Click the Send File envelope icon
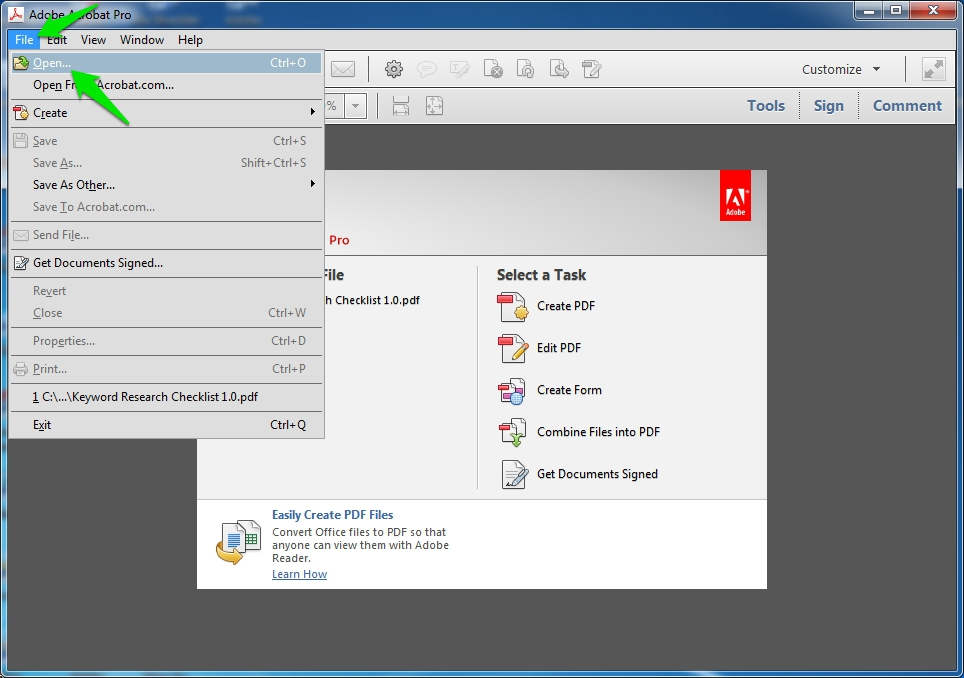Screen dimensions: 964x678 pos(343,69)
